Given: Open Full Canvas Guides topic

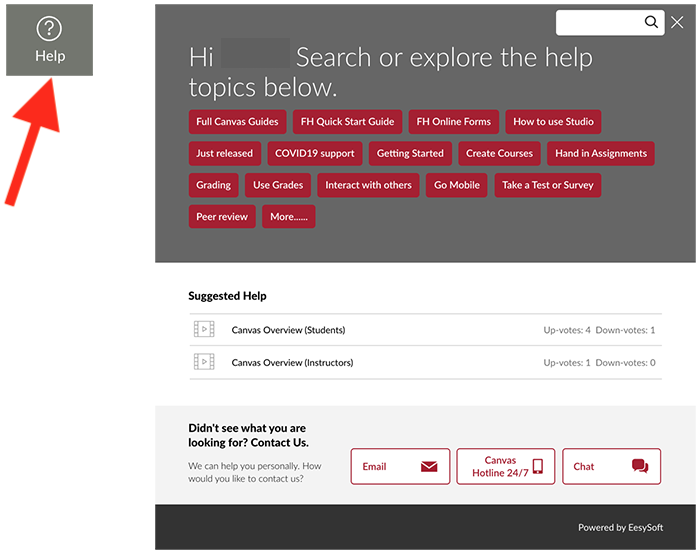Looking at the screenshot, I should [237, 121].
